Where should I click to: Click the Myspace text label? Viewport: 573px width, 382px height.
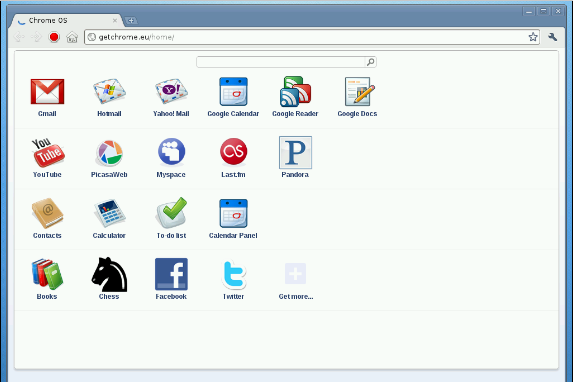click(171, 175)
